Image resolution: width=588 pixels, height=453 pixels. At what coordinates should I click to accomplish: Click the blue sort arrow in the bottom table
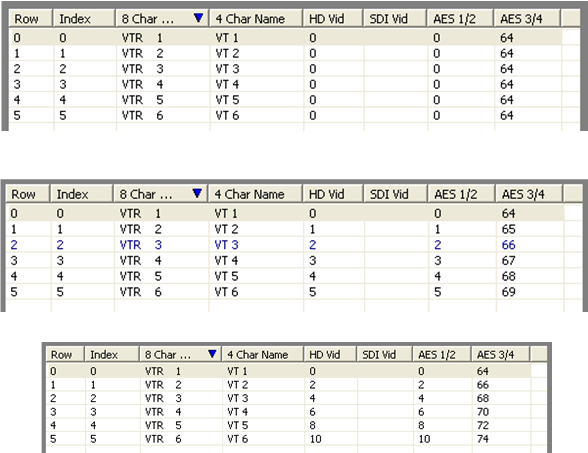coord(212,354)
